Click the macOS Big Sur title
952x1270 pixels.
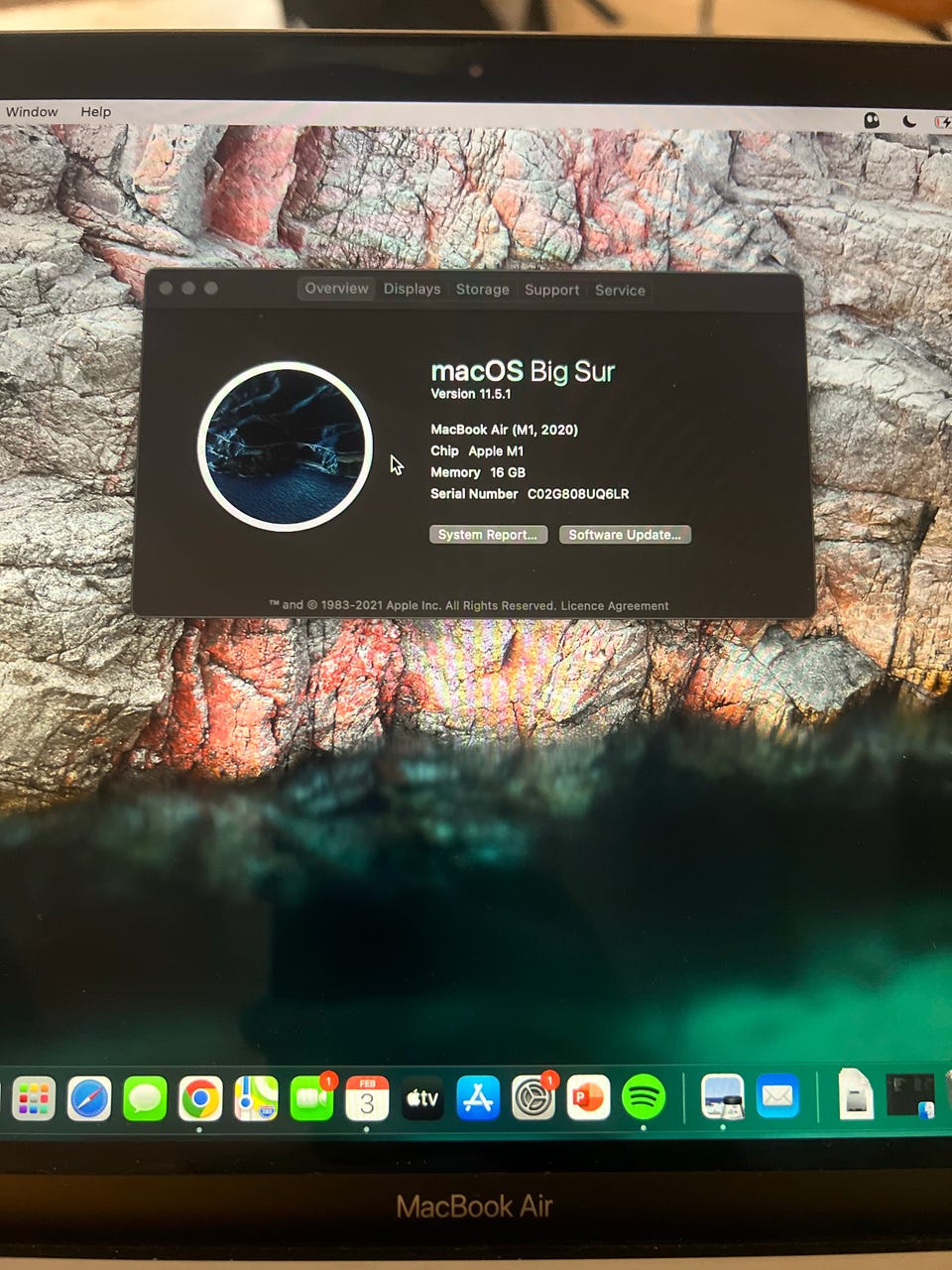click(x=523, y=371)
